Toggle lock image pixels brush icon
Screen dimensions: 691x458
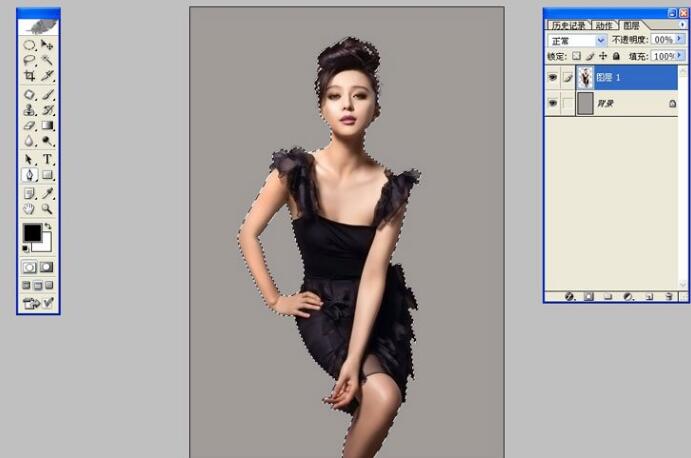click(590, 56)
